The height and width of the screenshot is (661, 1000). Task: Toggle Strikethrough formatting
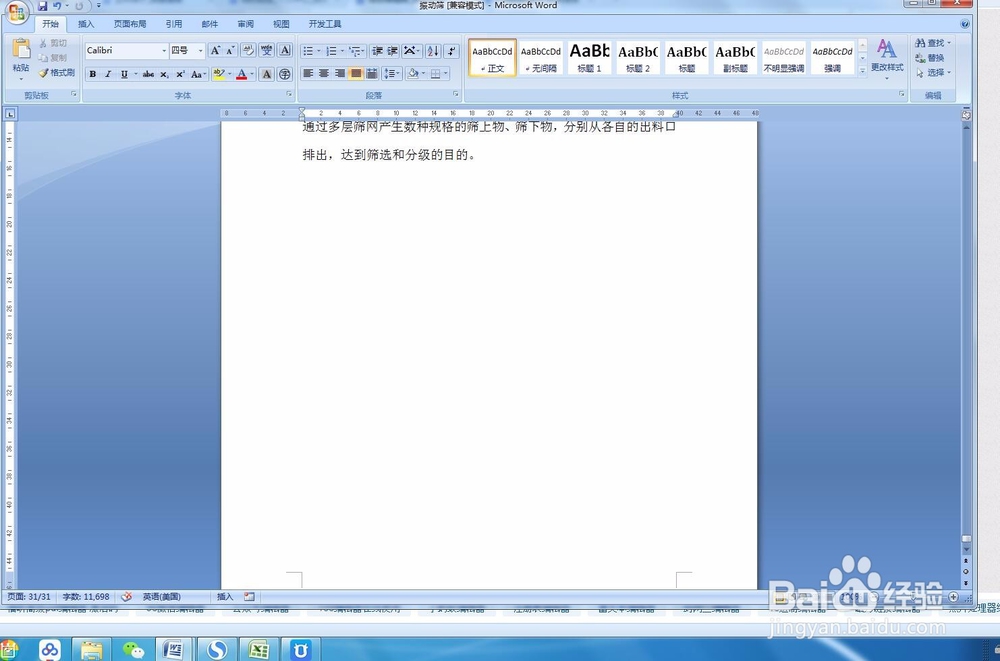coord(148,74)
